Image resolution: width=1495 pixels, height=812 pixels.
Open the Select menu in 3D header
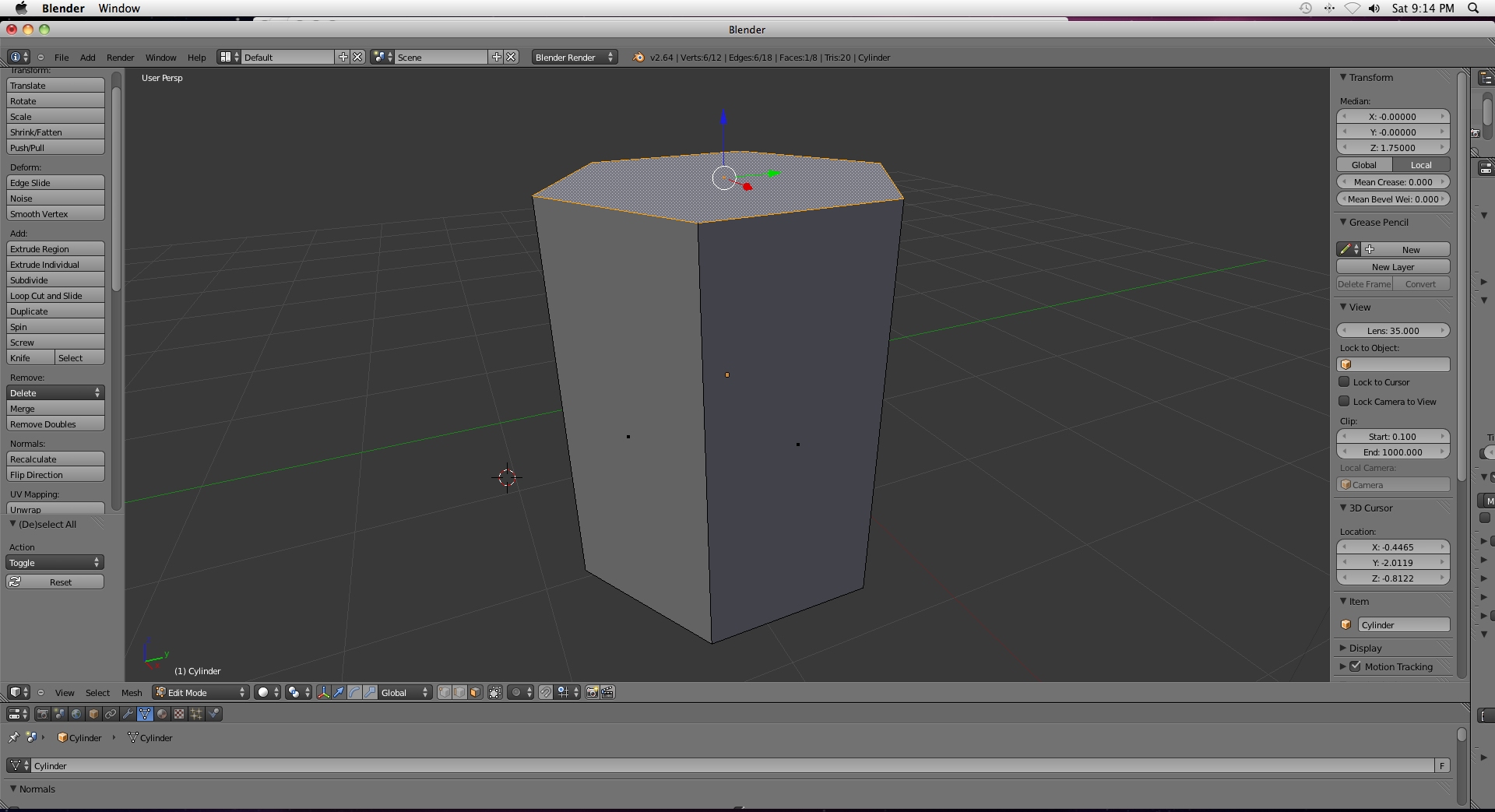tap(97, 692)
